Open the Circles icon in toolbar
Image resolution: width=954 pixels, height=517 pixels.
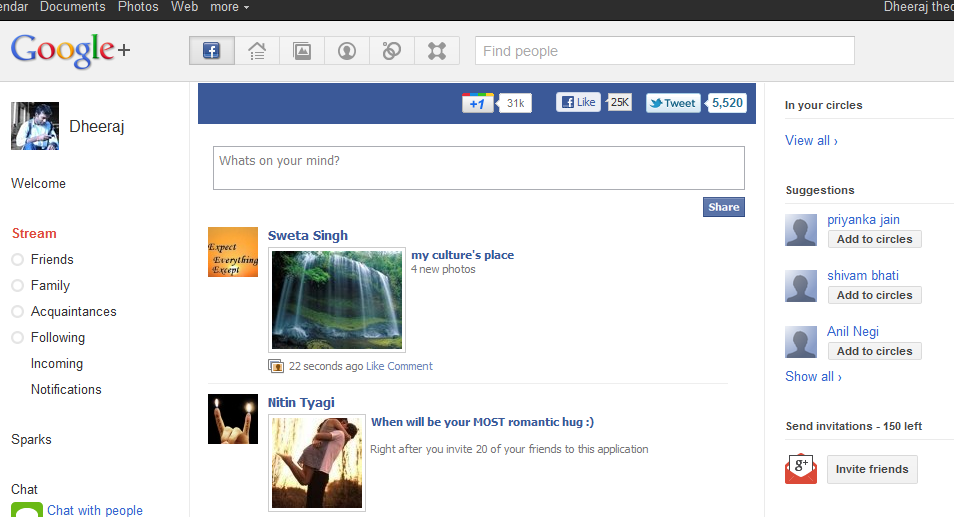point(392,50)
